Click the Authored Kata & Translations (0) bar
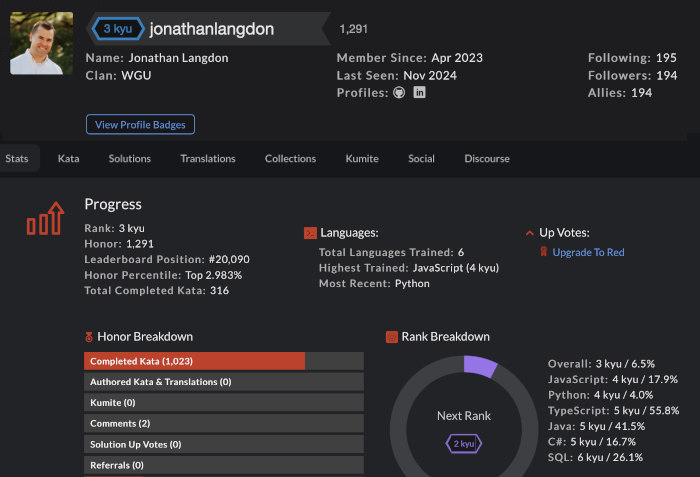700x477 pixels. point(224,382)
